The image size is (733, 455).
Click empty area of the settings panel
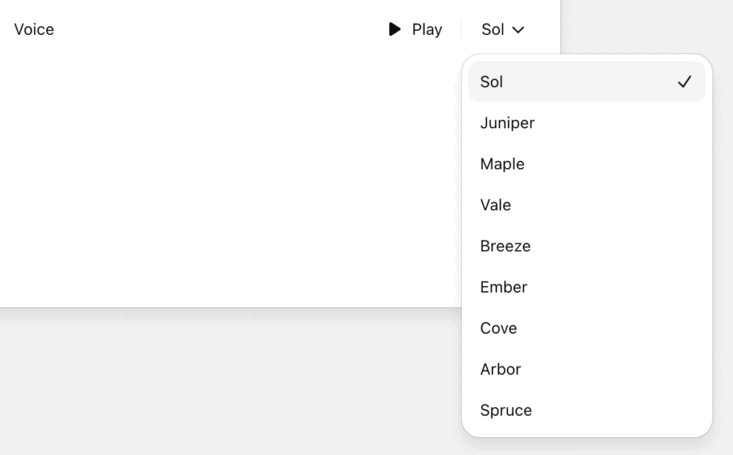tap(224, 178)
